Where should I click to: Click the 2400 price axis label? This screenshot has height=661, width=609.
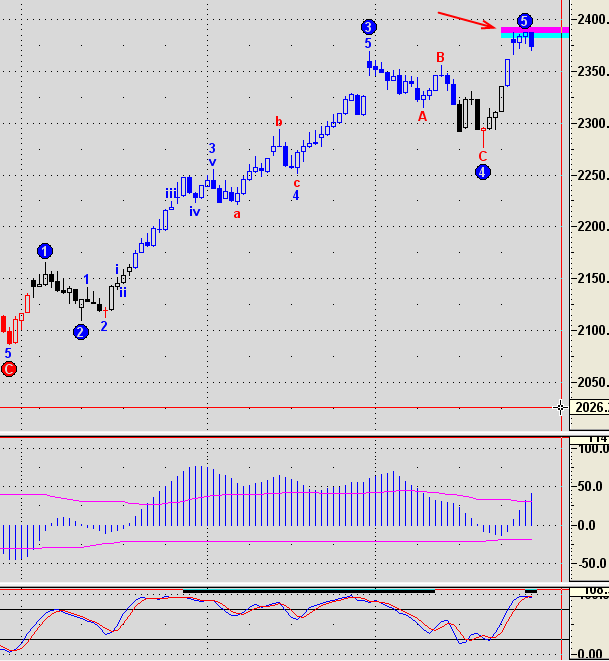tap(593, 19)
